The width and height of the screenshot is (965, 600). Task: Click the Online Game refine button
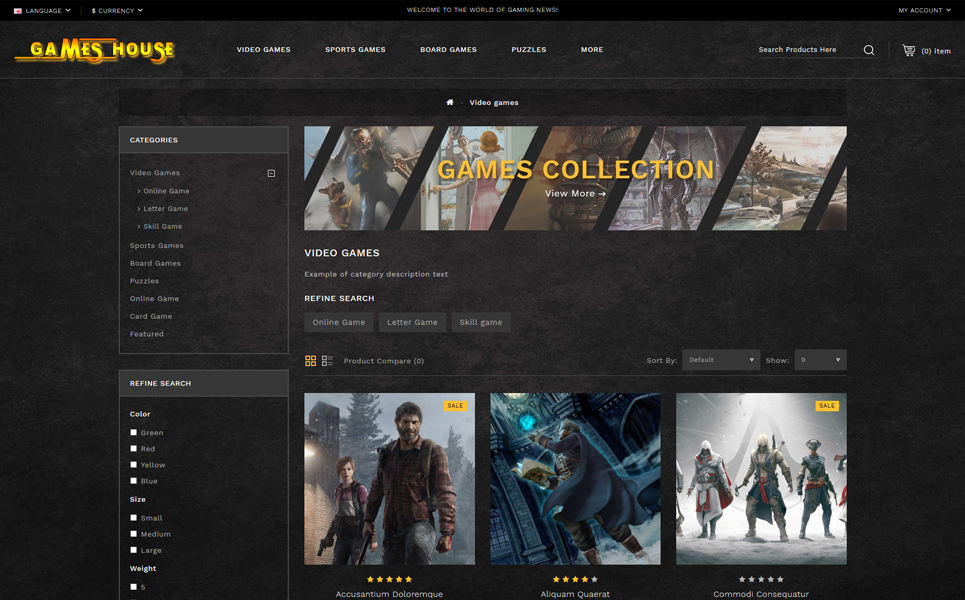coord(338,322)
